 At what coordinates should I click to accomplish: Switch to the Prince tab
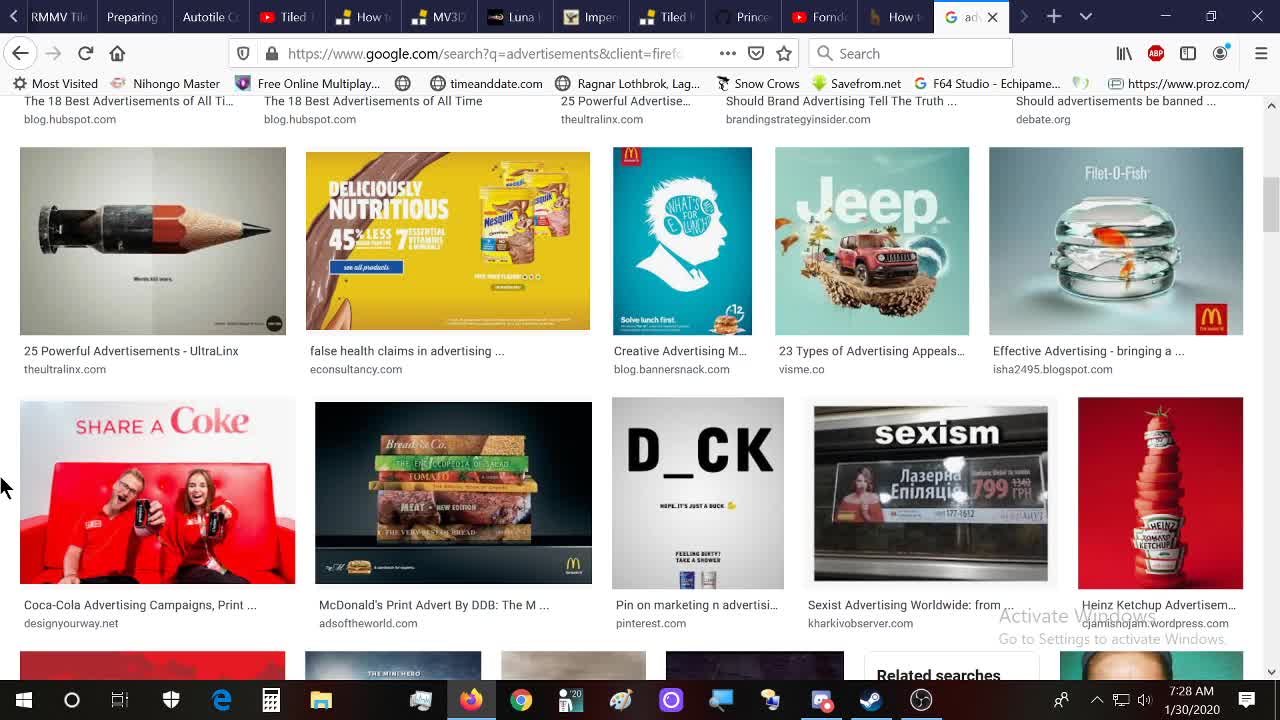(744, 17)
